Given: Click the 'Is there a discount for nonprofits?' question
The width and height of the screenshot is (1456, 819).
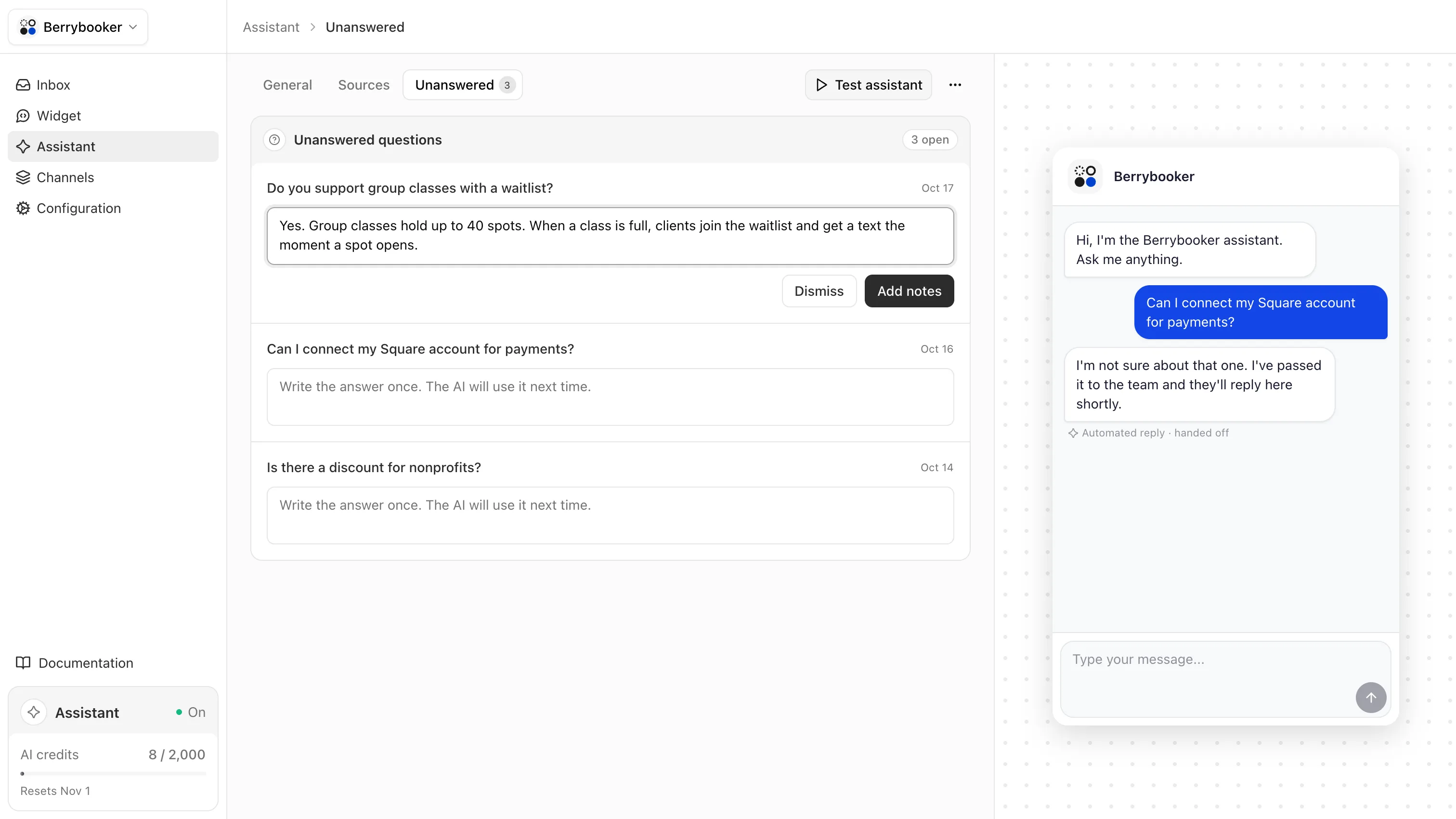Looking at the screenshot, I should (x=374, y=468).
